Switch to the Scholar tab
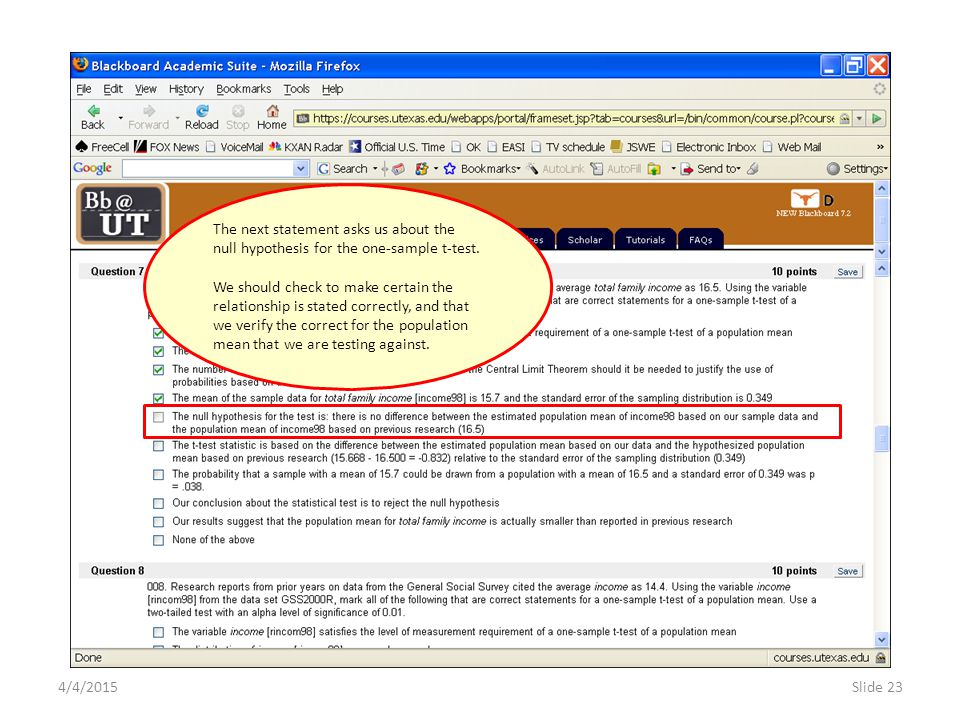Screen dimensions: 960x720 (585, 239)
